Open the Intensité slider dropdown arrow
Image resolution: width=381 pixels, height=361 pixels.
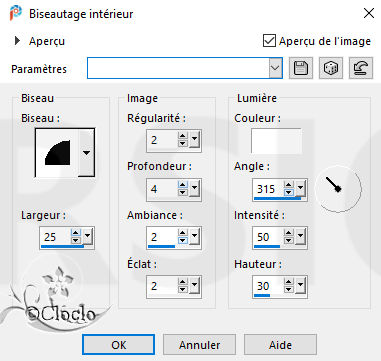[x=300, y=237]
